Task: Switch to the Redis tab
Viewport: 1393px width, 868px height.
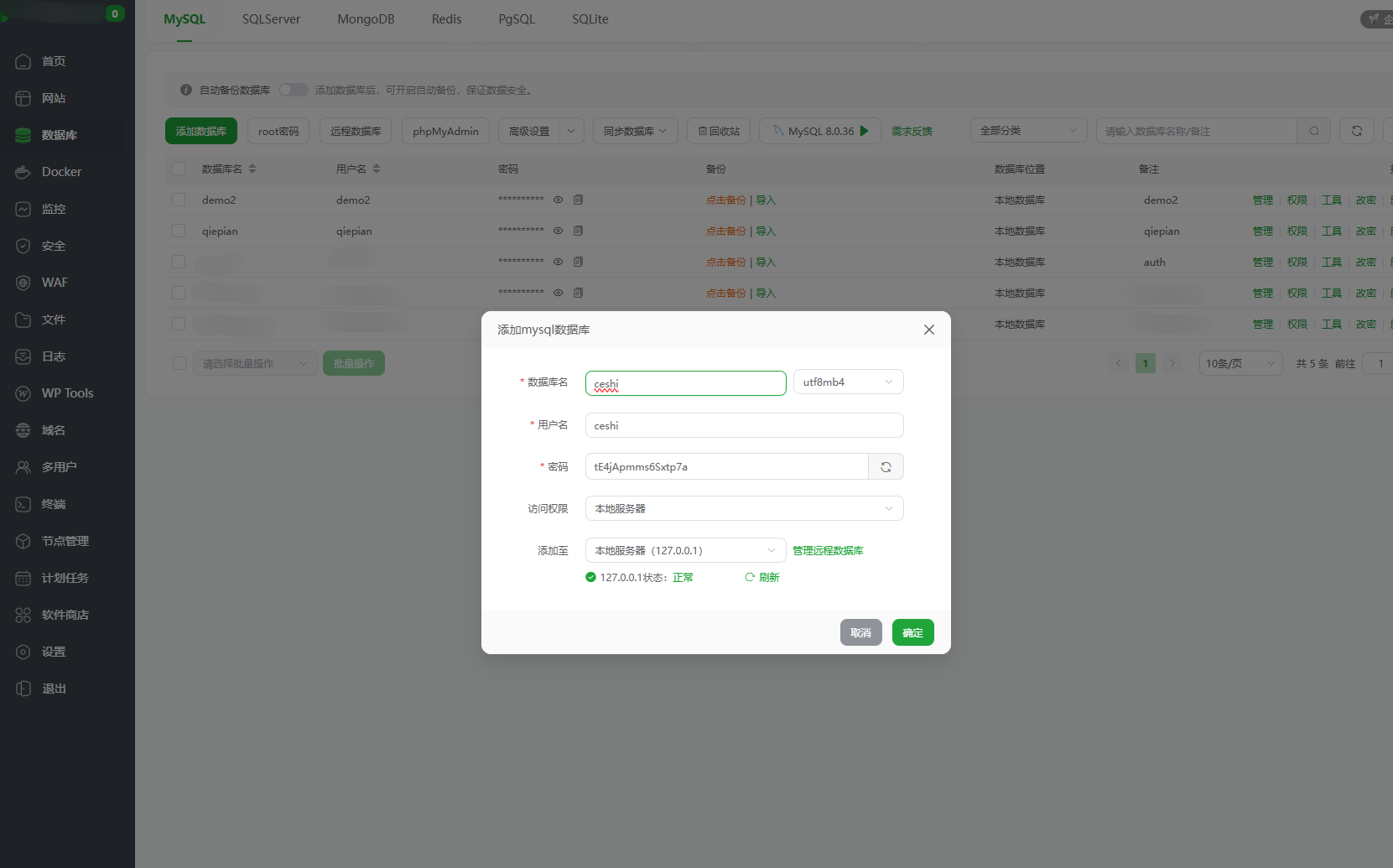Action: tap(446, 19)
